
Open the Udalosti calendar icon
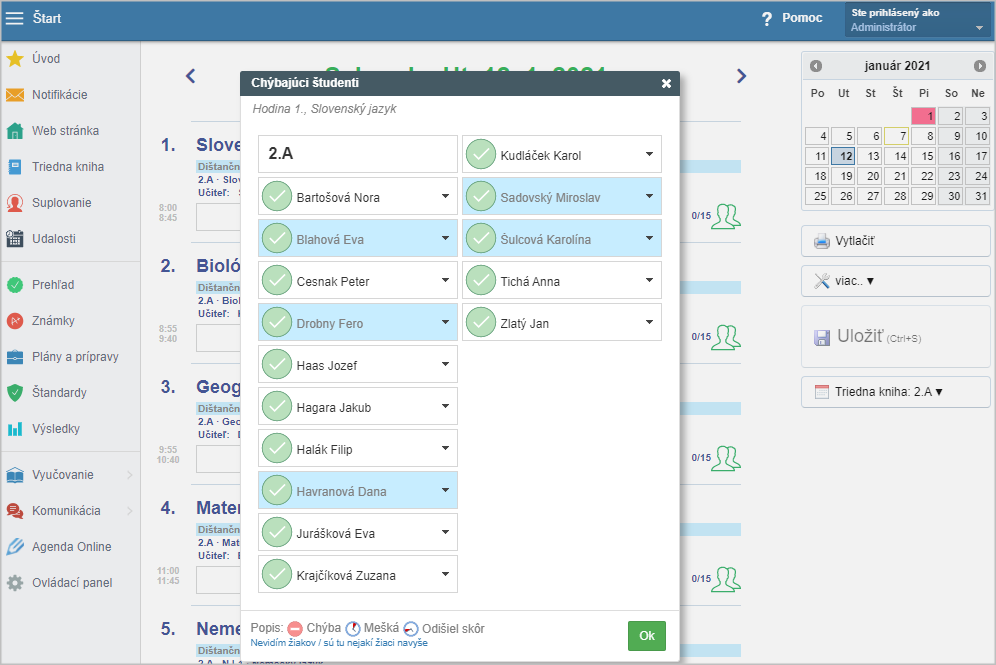coord(15,239)
